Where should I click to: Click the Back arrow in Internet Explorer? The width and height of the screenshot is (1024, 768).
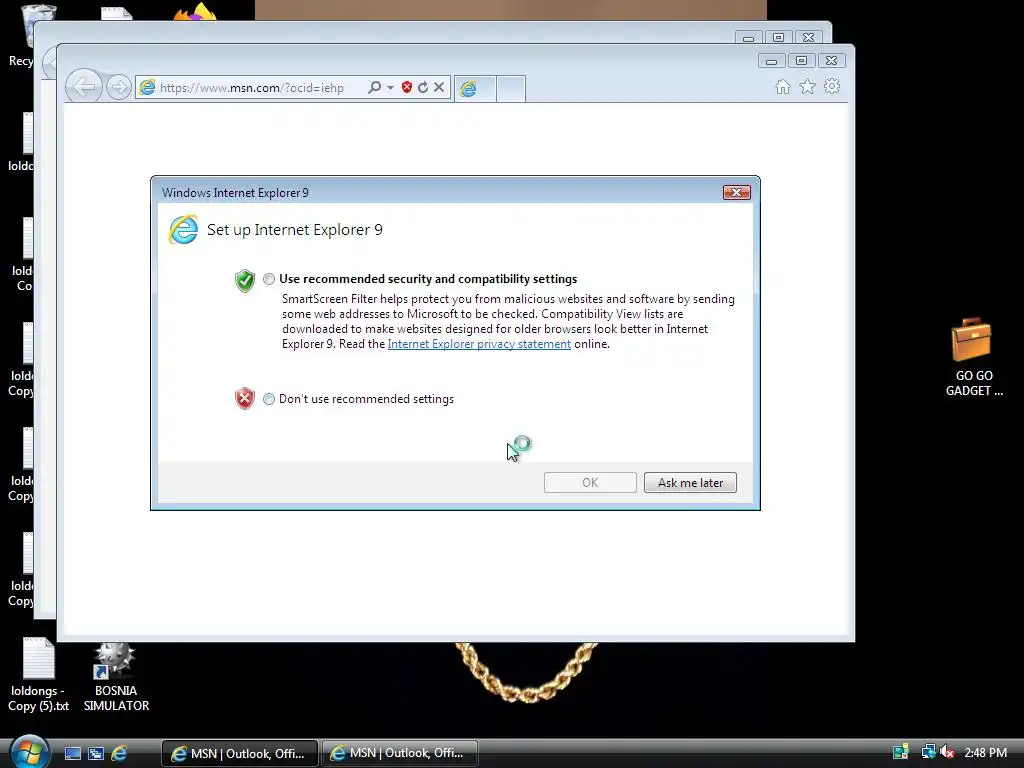[x=84, y=87]
